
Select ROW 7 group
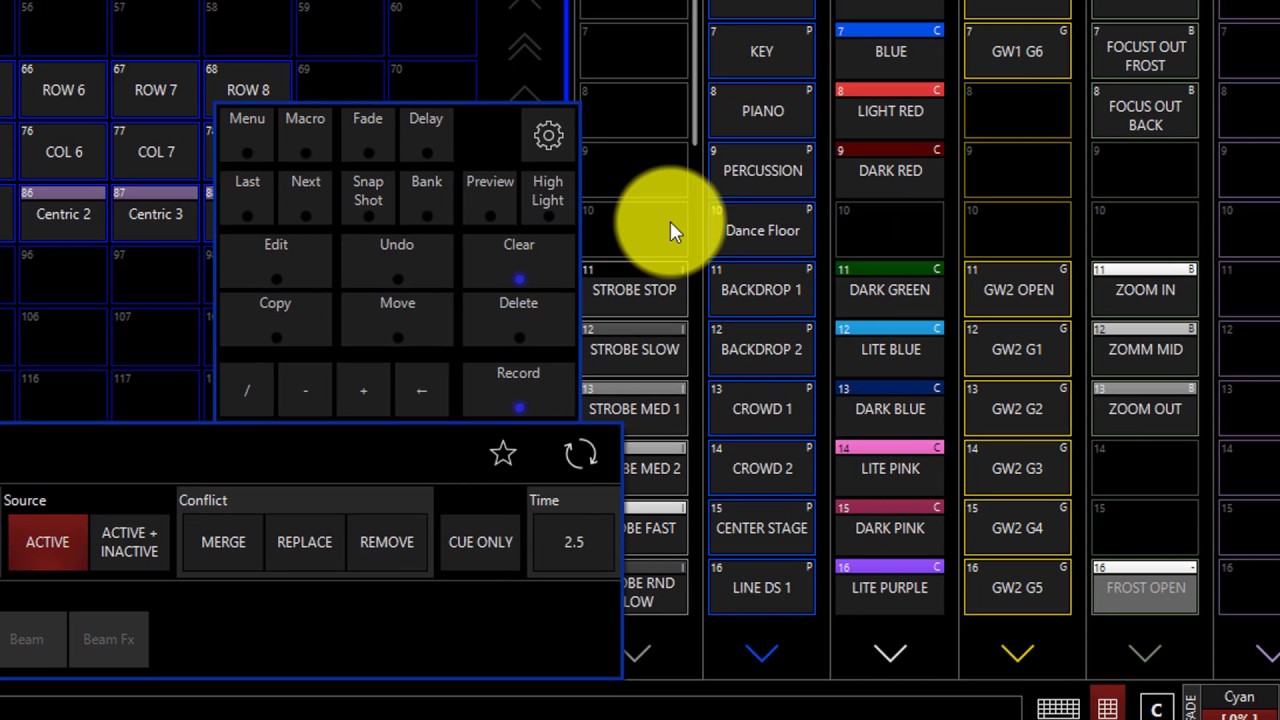point(156,90)
